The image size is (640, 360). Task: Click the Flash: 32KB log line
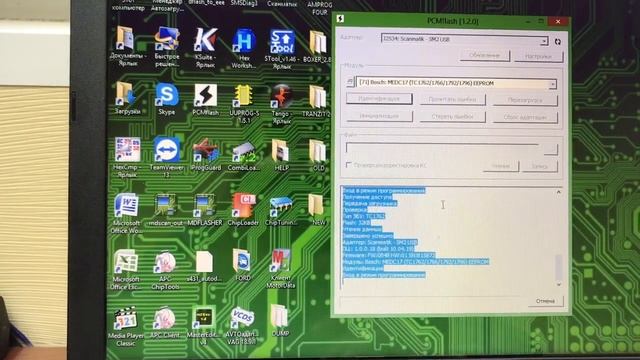pos(356,223)
